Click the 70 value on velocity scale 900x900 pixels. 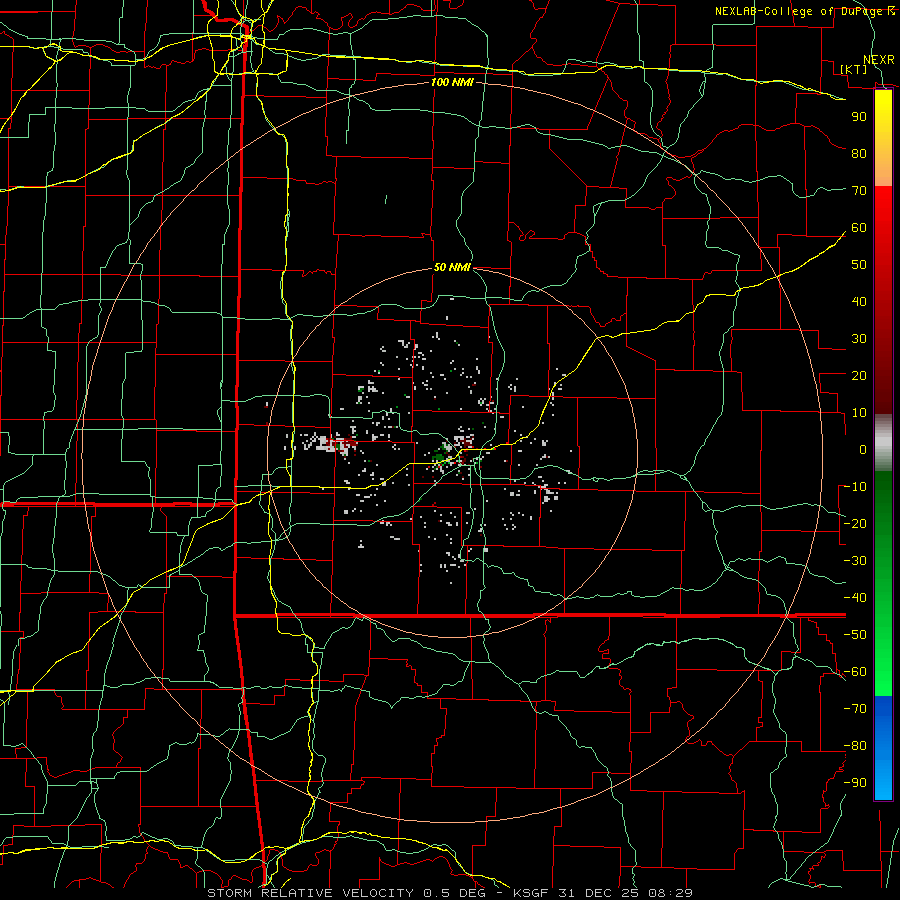point(859,191)
